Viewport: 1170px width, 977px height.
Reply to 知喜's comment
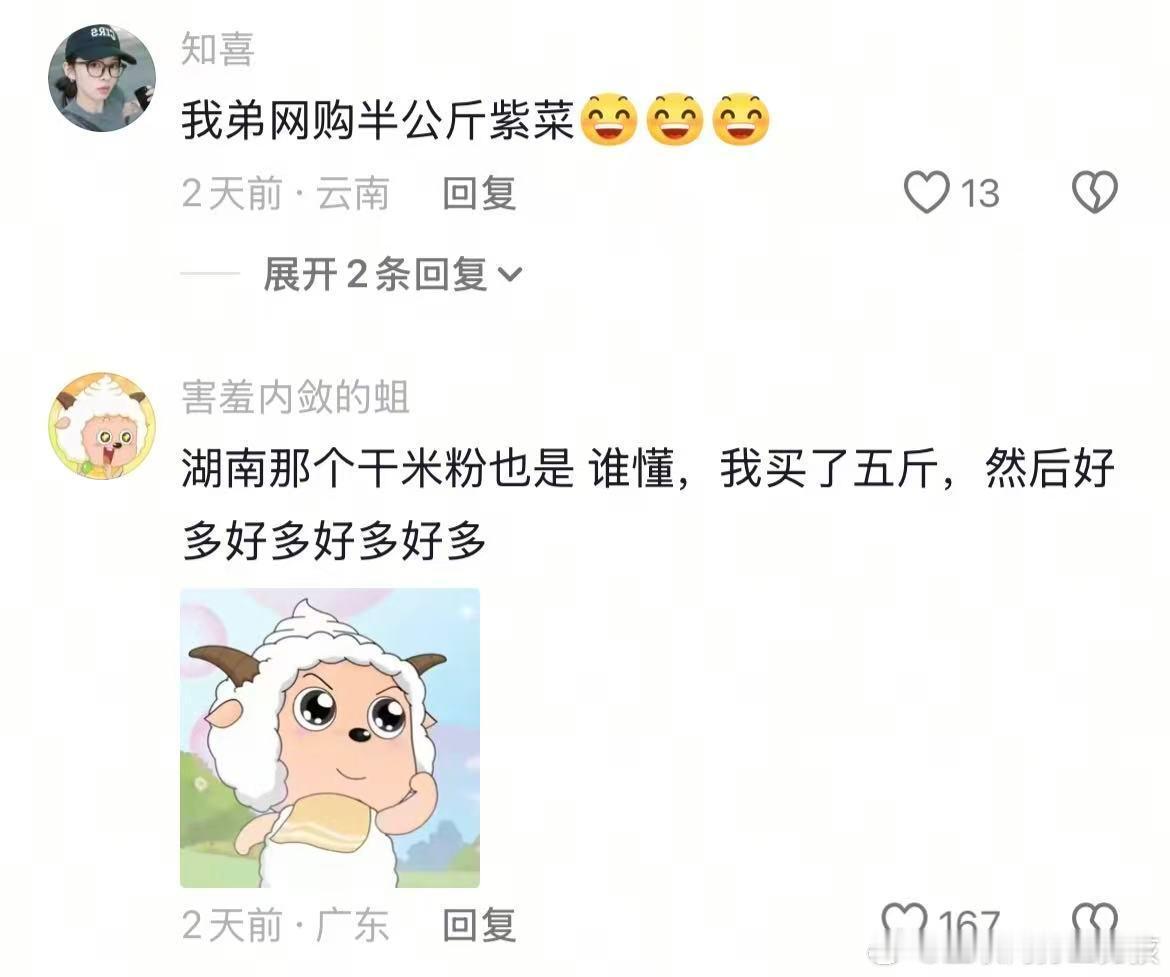[x=479, y=193]
